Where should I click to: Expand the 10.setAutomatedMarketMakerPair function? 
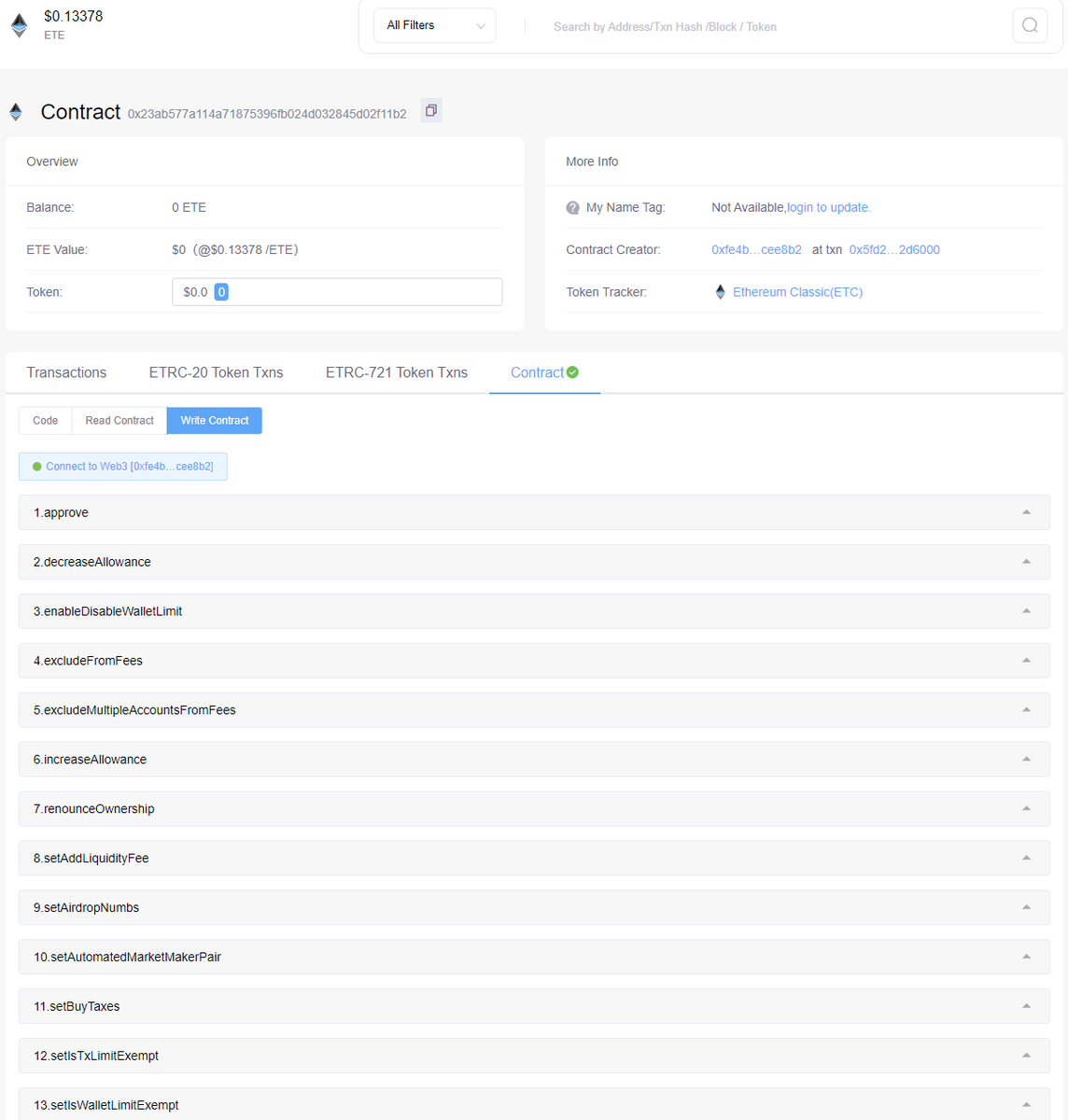click(534, 958)
